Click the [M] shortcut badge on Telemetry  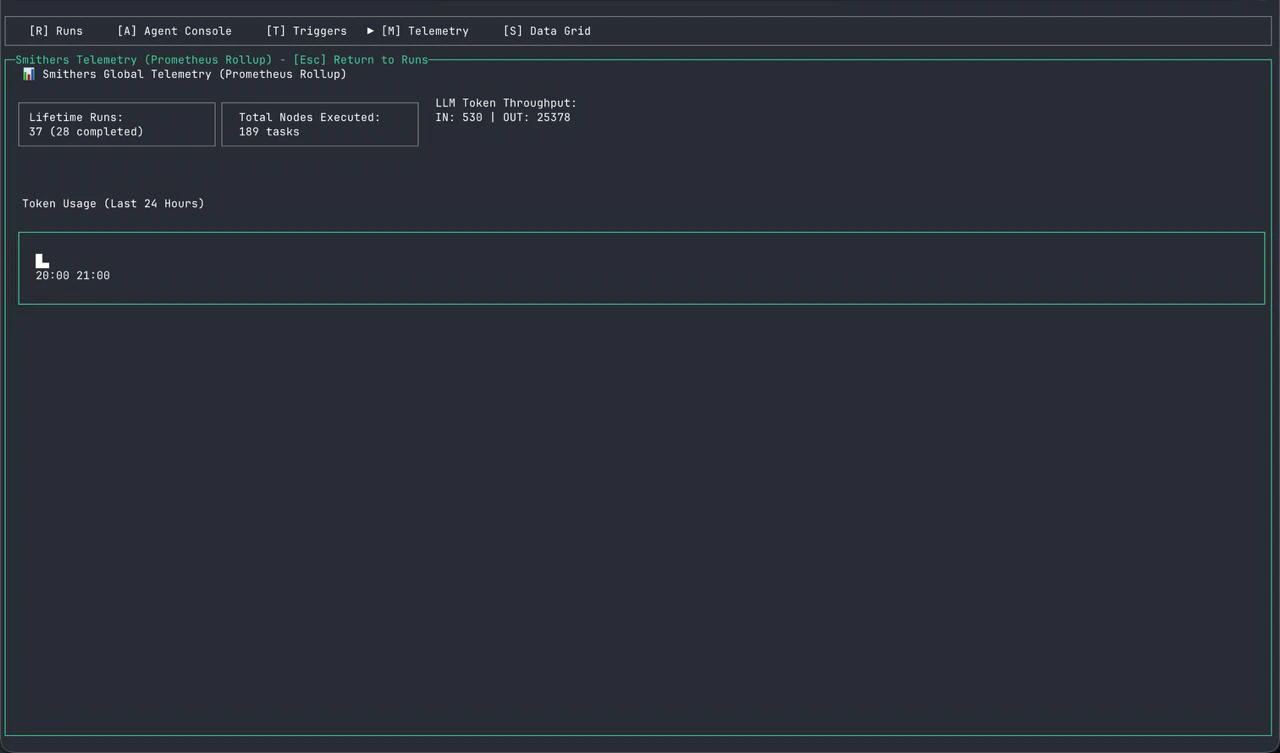pyautogui.click(x=390, y=31)
